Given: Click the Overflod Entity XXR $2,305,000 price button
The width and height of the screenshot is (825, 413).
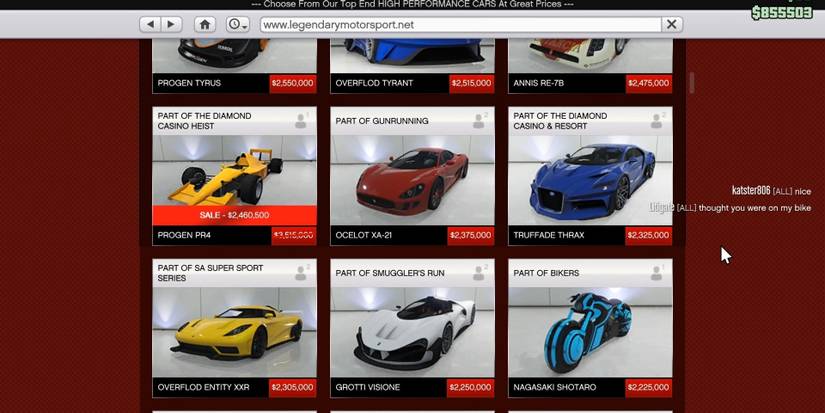Looking at the screenshot, I should (293, 387).
